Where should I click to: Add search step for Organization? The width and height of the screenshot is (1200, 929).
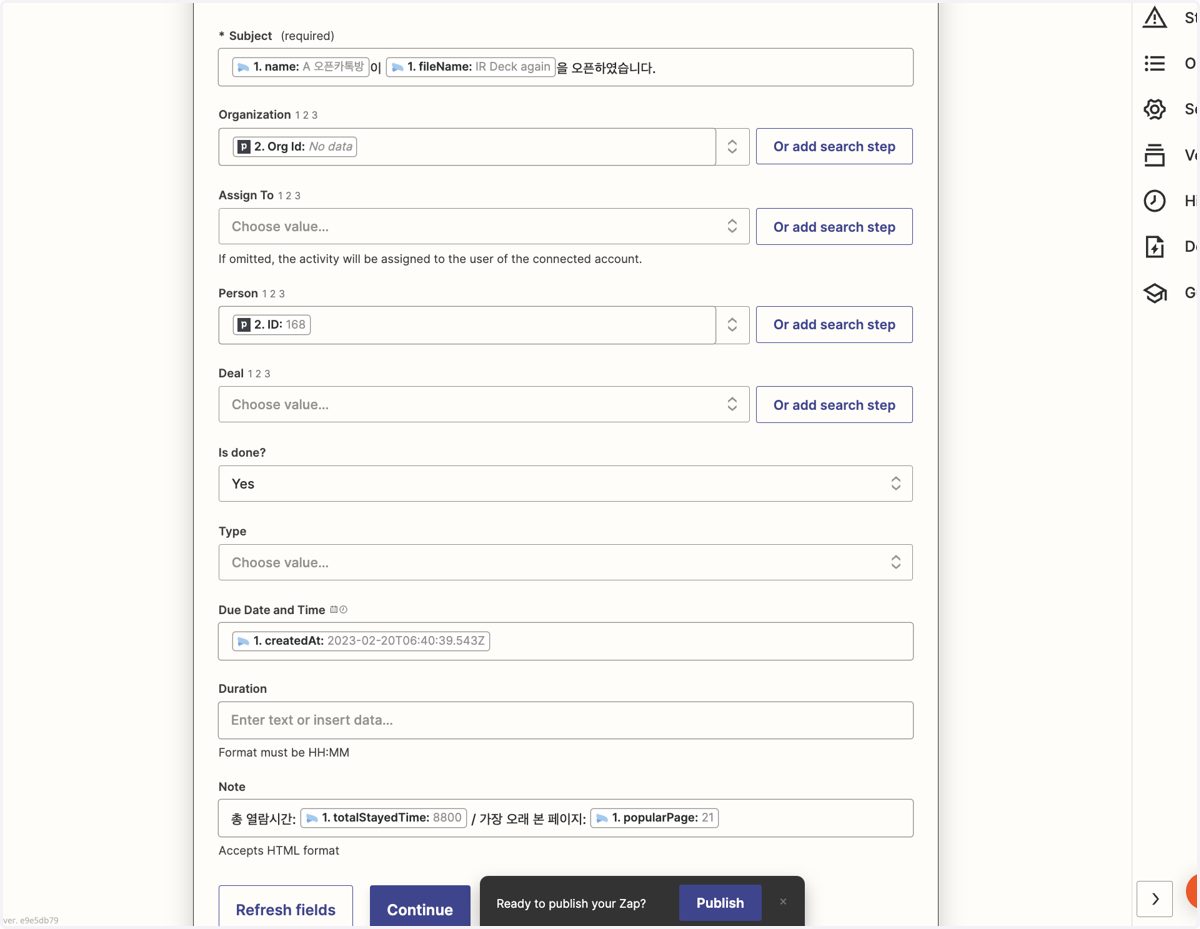pos(834,147)
